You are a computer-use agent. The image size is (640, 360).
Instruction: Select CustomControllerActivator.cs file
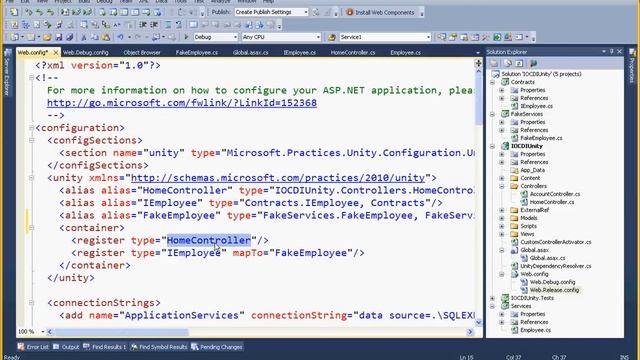coord(555,242)
